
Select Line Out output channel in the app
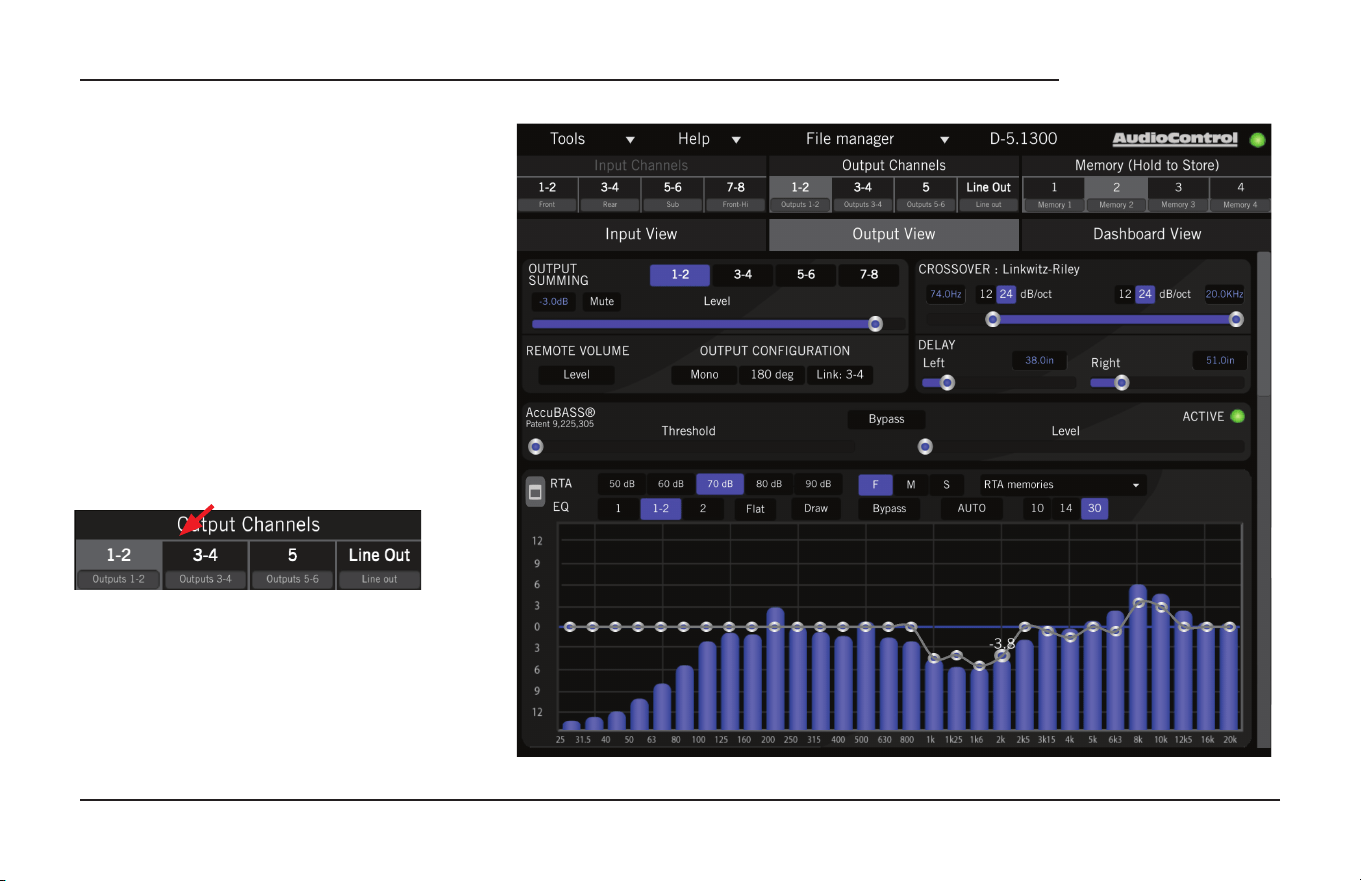(x=988, y=194)
